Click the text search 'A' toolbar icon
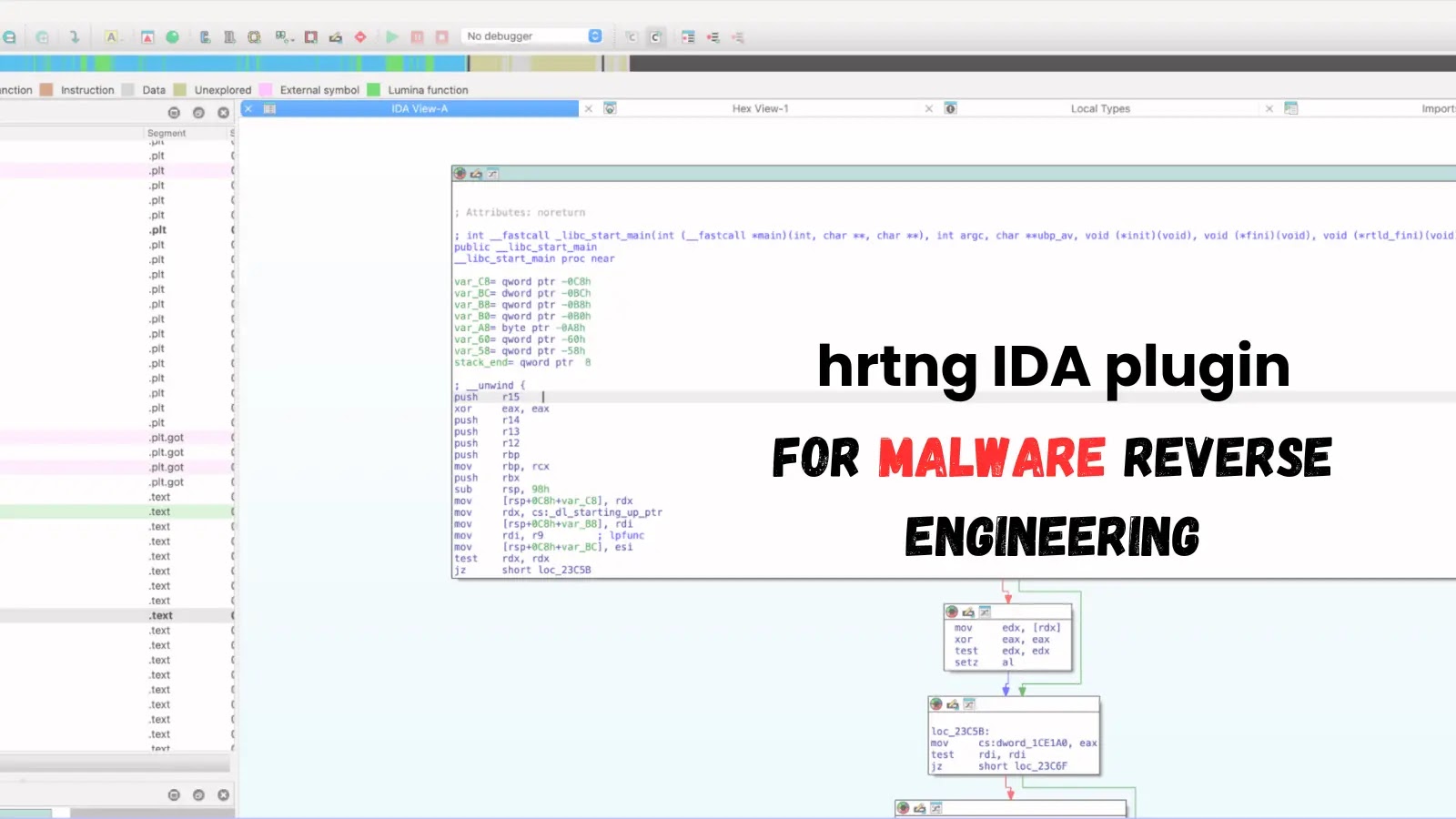The image size is (1456, 819). tap(112, 37)
